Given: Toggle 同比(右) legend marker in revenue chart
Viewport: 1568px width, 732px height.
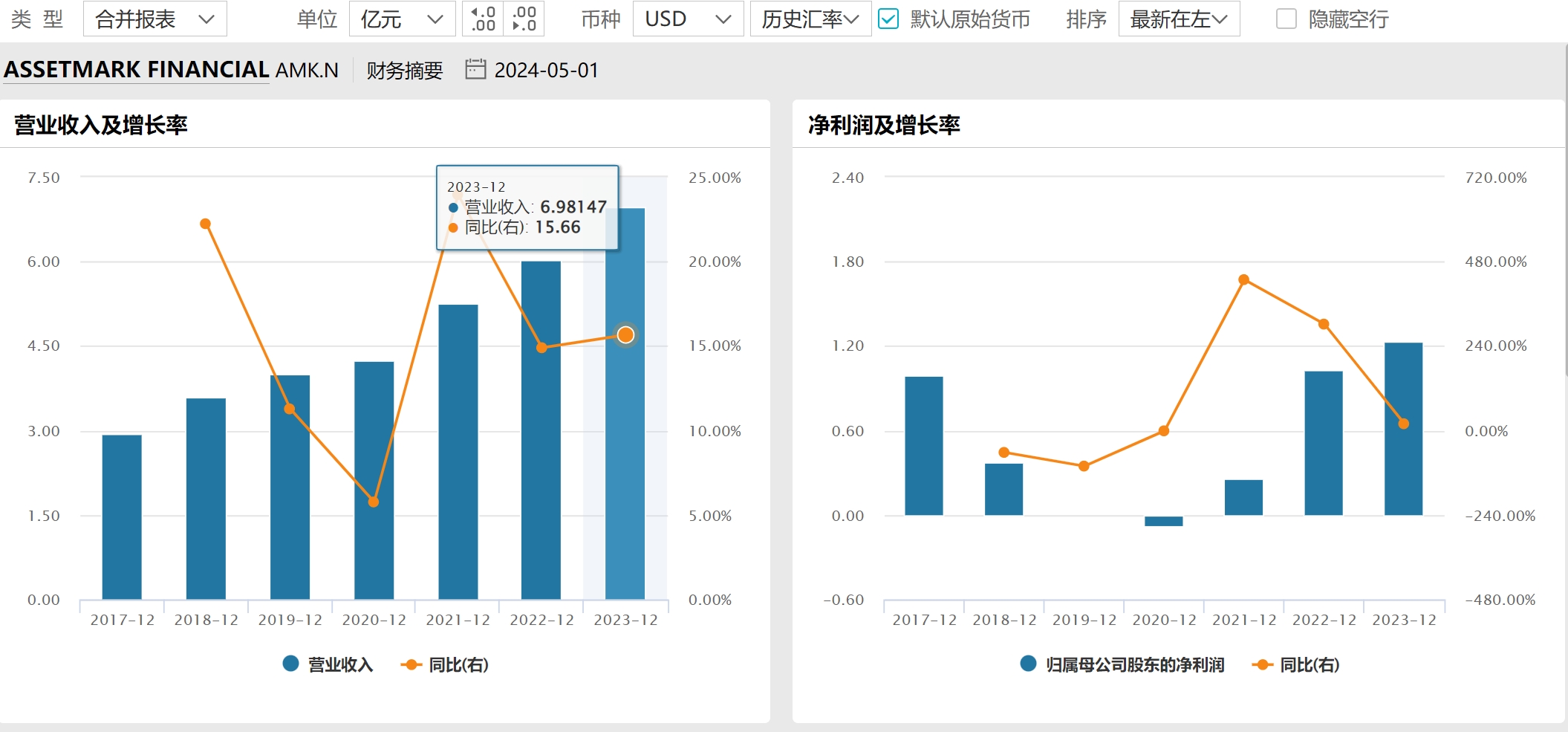Looking at the screenshot, I should click(x=411, y=664).
